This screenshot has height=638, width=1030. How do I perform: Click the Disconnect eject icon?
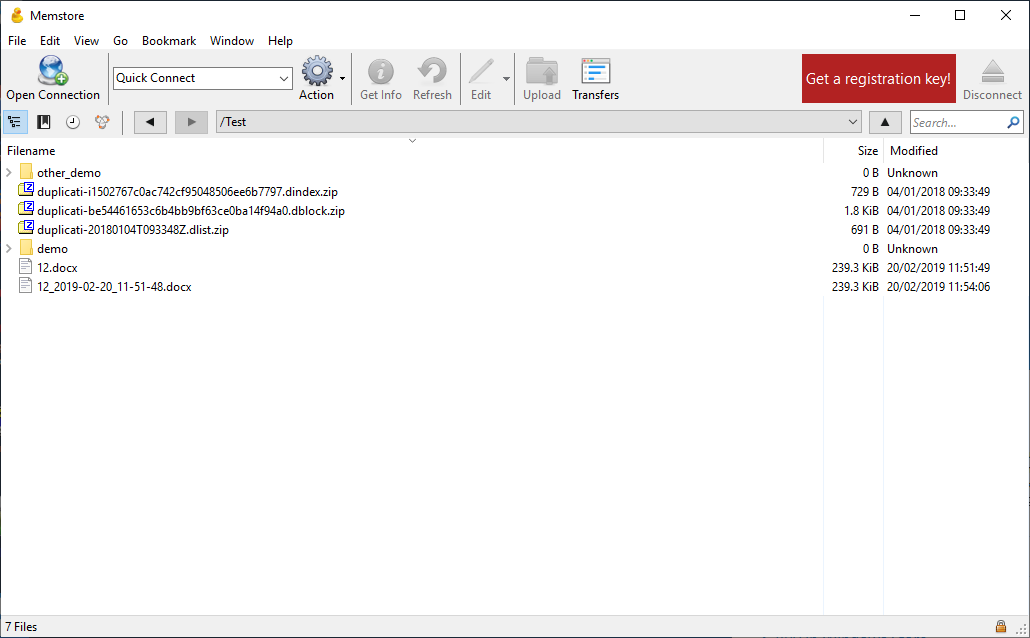pyautogui.click(x=993, y=71)
